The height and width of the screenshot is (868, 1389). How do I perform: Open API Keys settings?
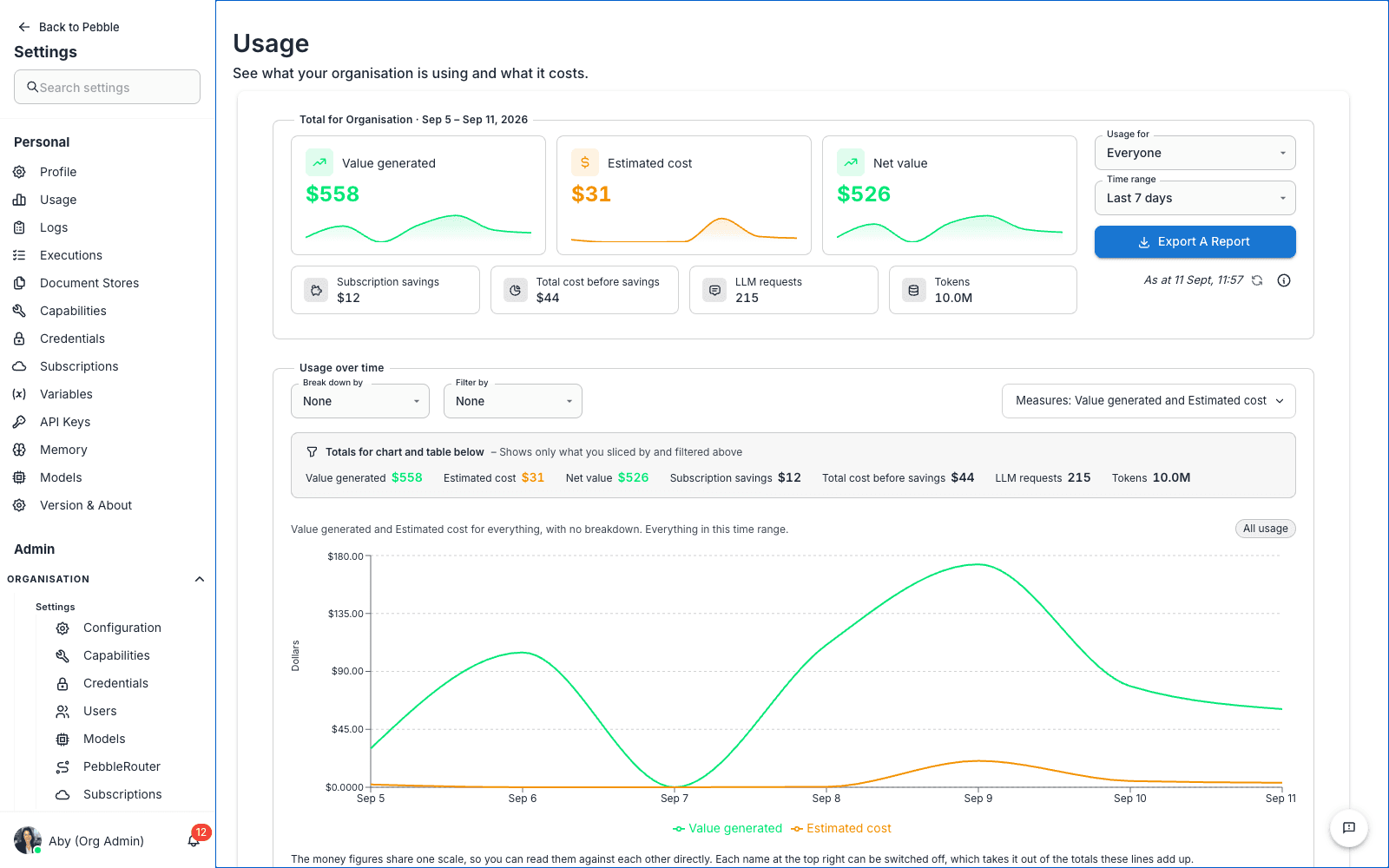click(65, 422)
